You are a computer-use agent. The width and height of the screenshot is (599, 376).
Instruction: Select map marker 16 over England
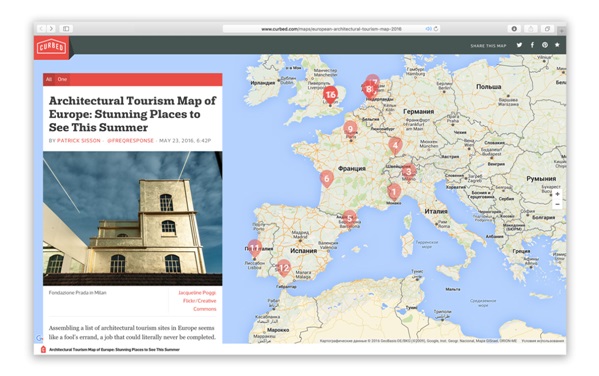pos(330,95)
